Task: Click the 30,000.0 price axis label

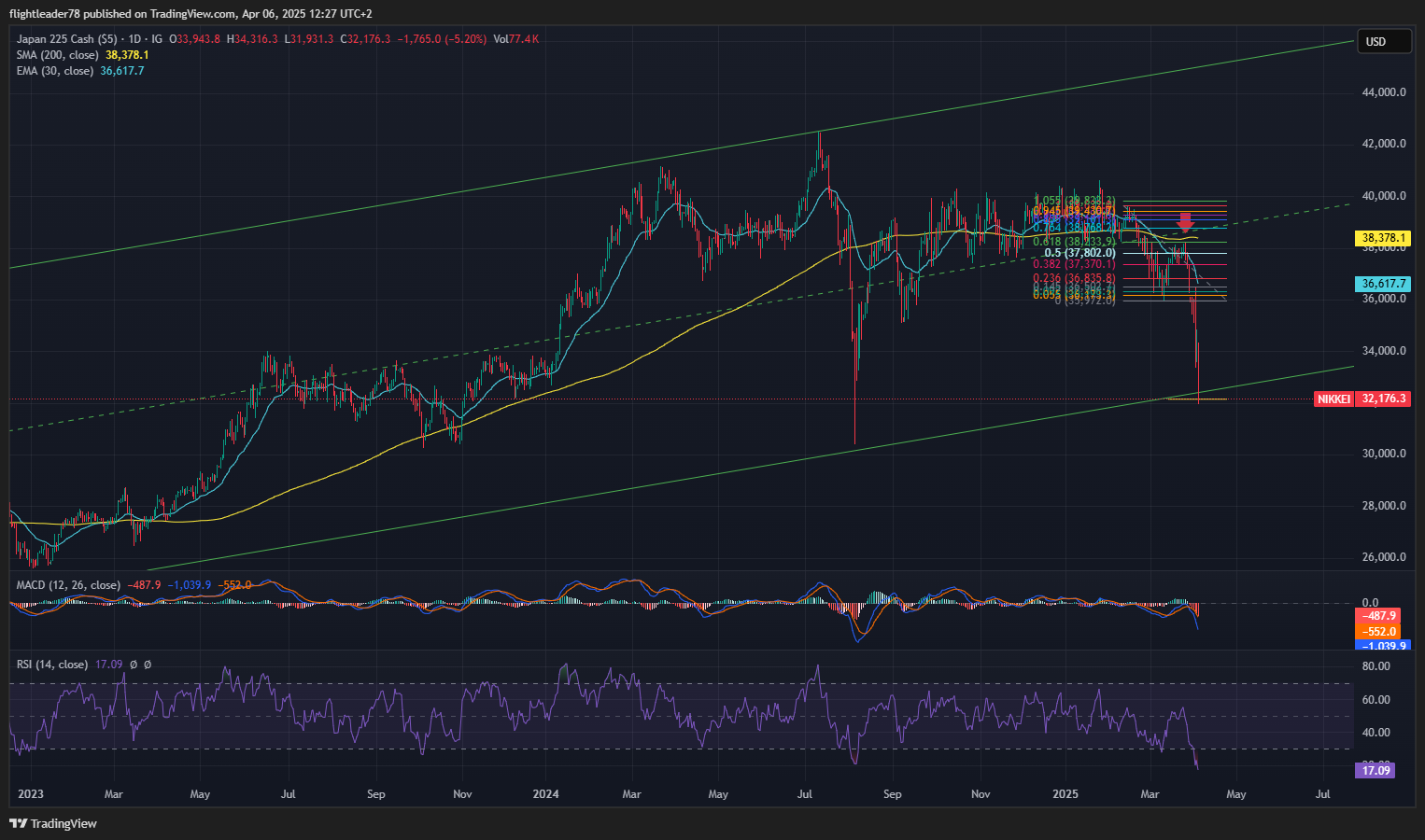Action: [1384, 454]
